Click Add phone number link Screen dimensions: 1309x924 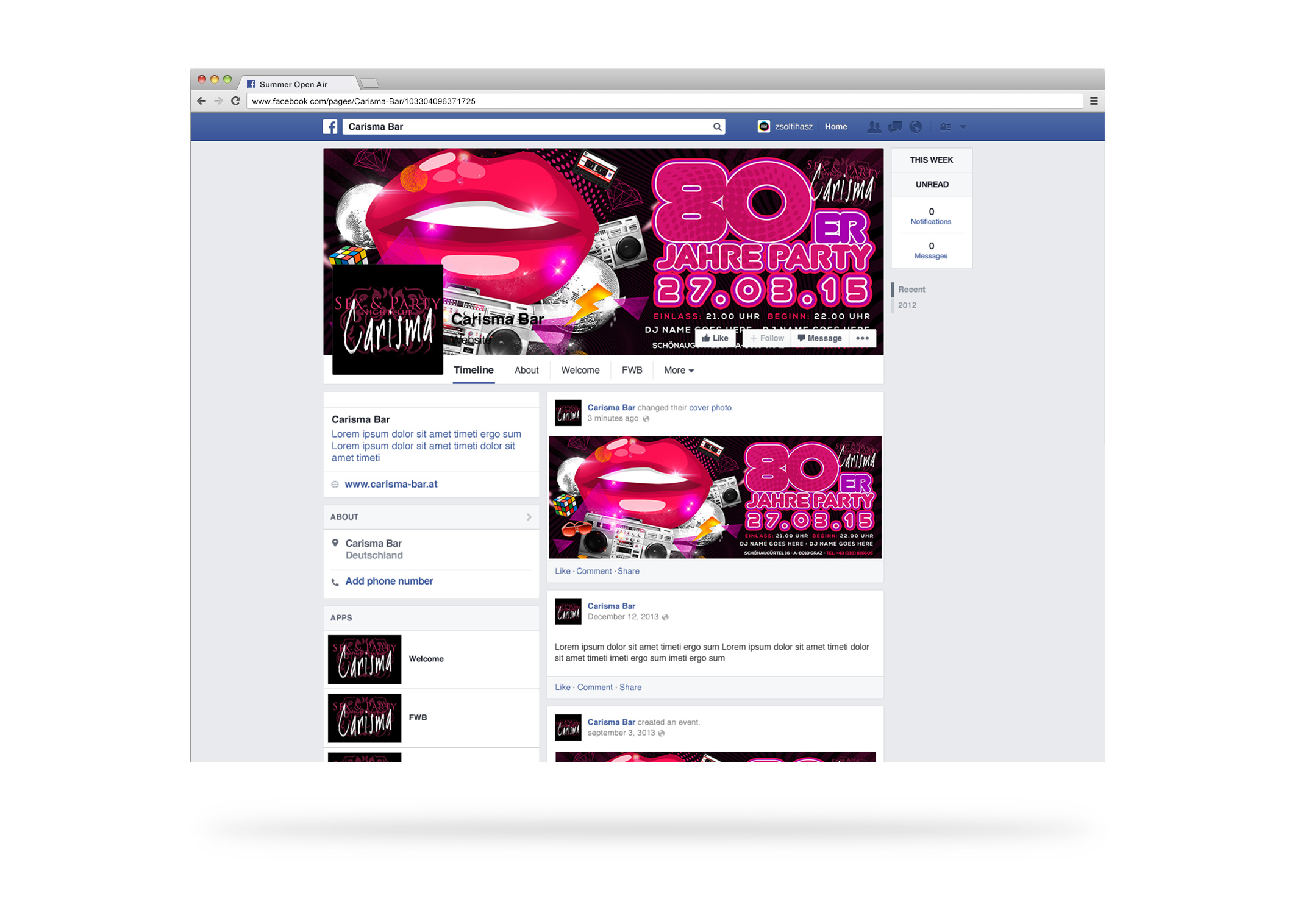pos(389,581)
